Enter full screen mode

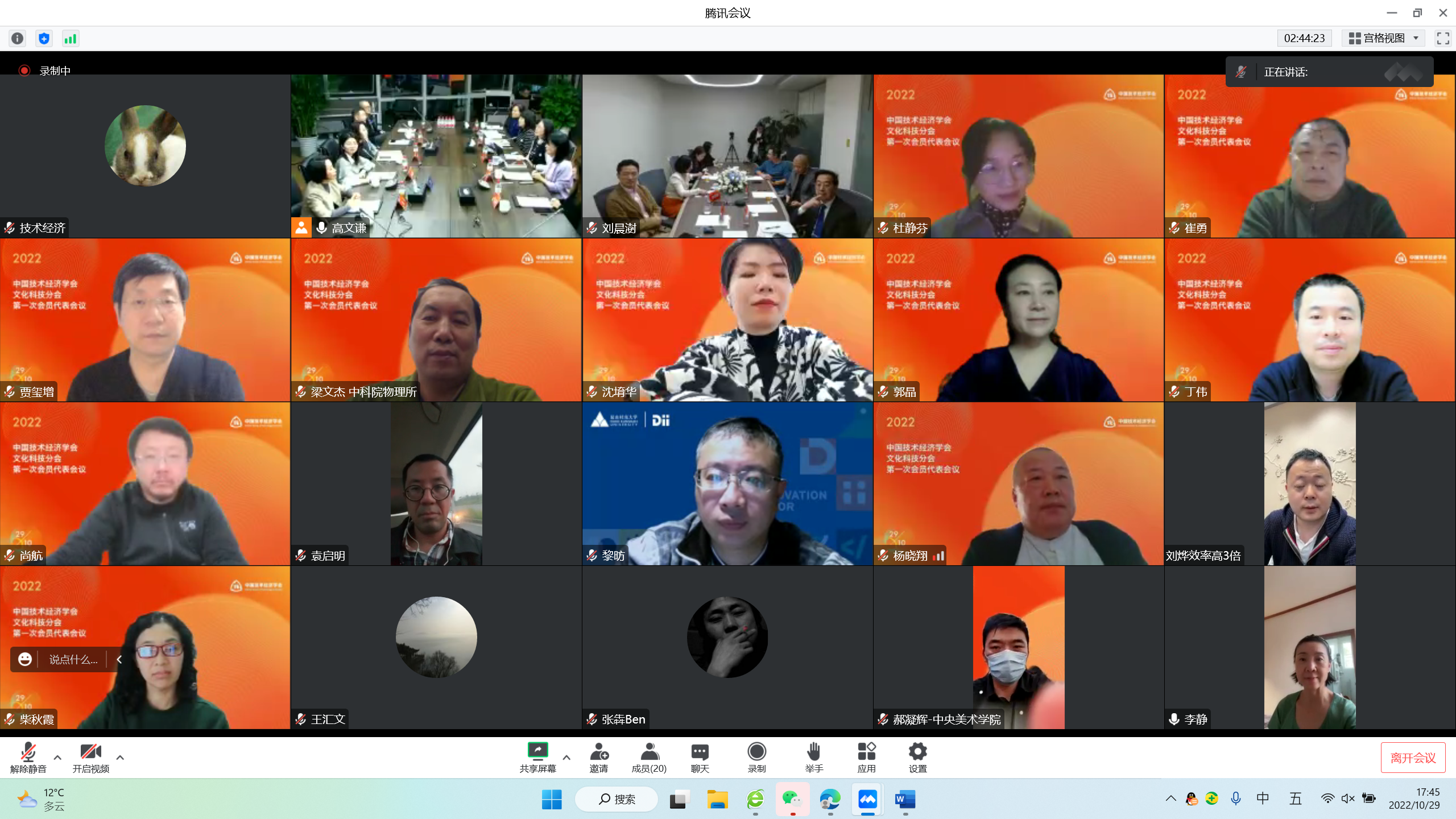pos(1443,38)
